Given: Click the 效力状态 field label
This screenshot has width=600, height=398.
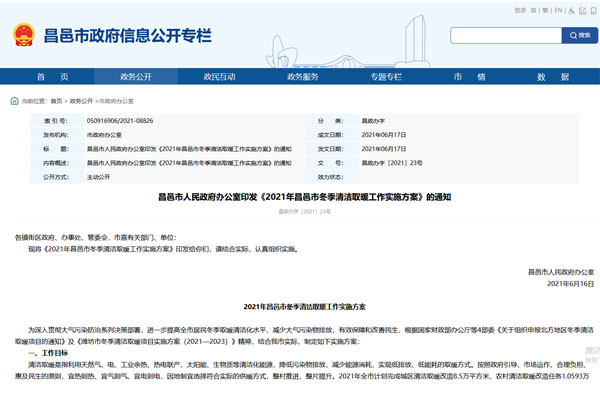Looking at the screenshot, I should pos(330,177).
